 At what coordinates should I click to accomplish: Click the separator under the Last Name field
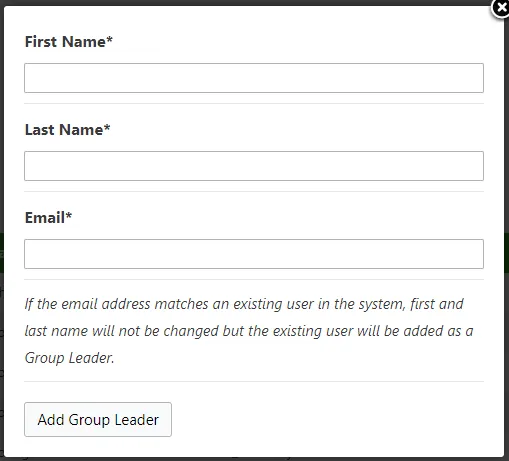pos(254,191)
